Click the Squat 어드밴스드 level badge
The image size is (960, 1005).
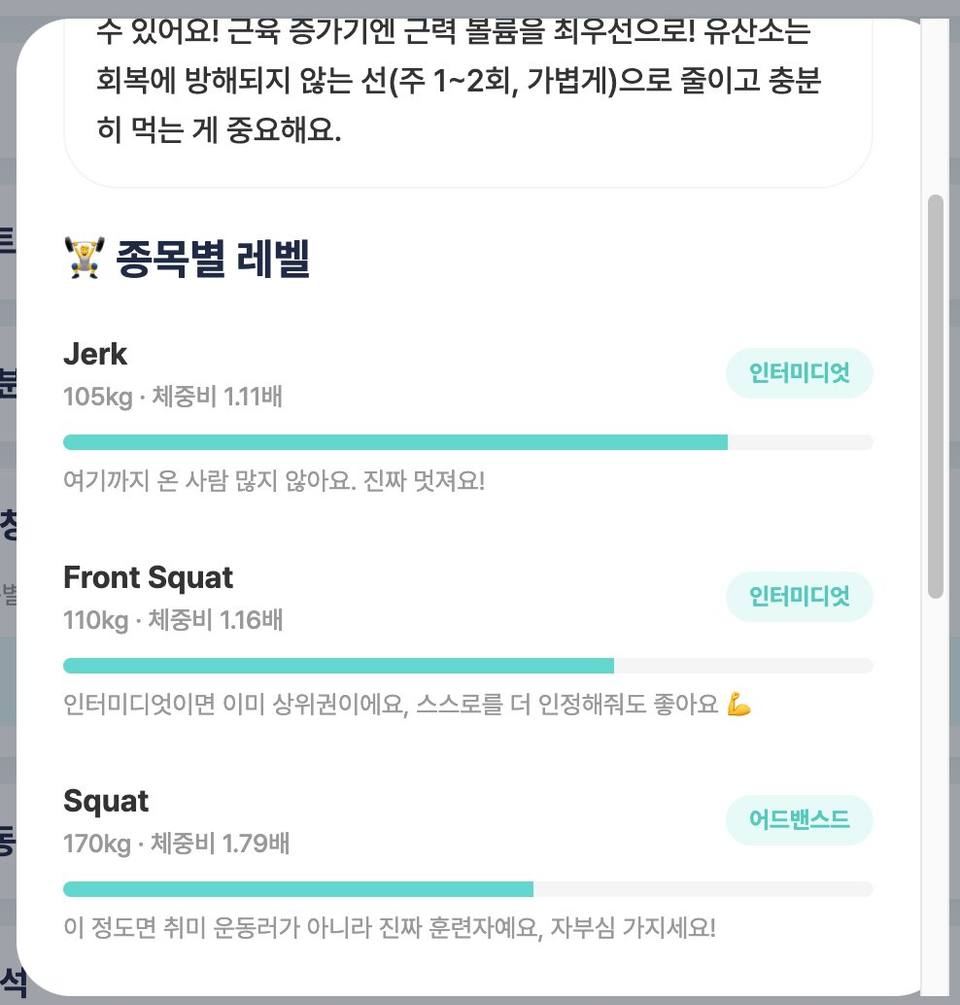799,820
